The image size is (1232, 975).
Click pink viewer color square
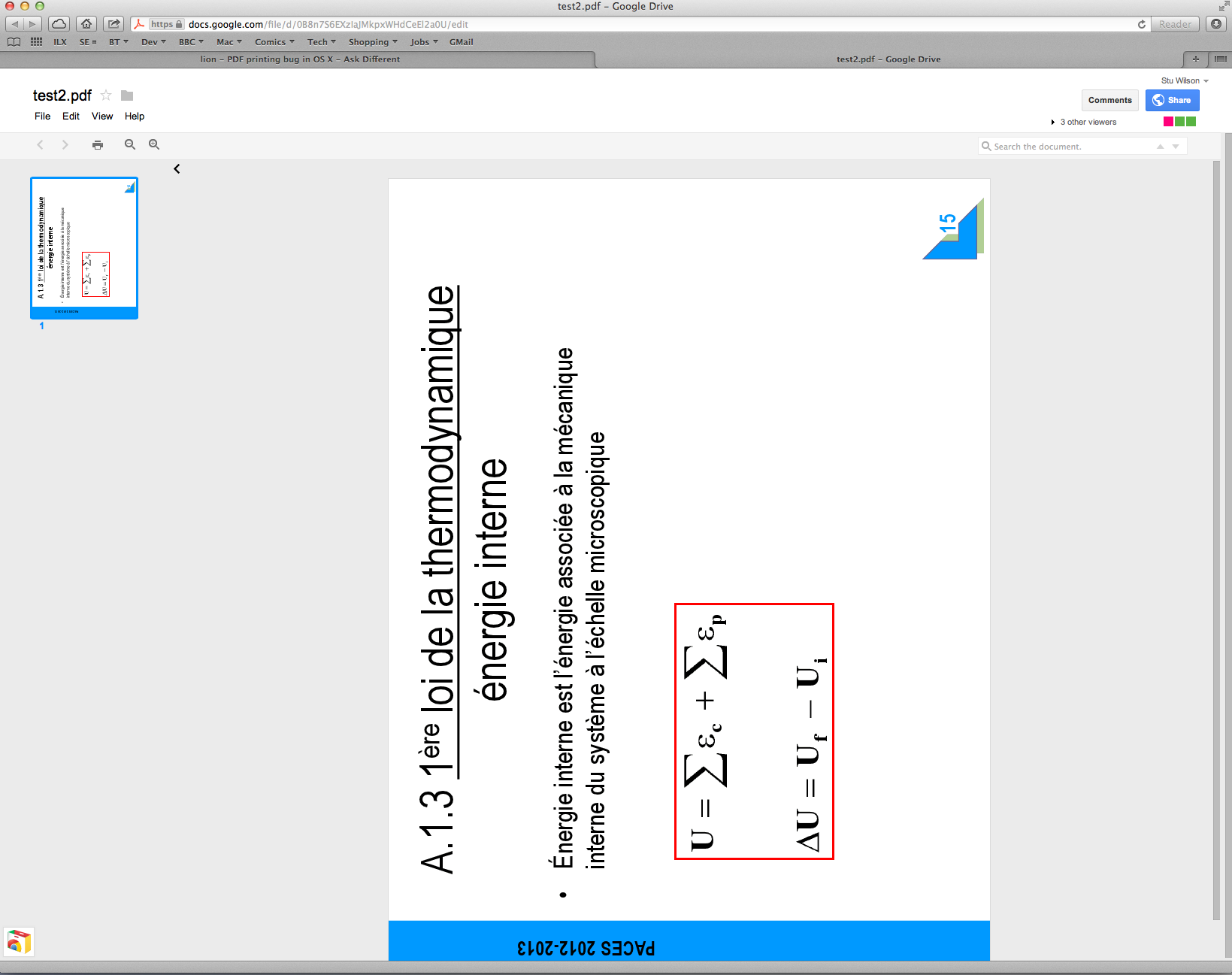click(x=1169, y=122)
